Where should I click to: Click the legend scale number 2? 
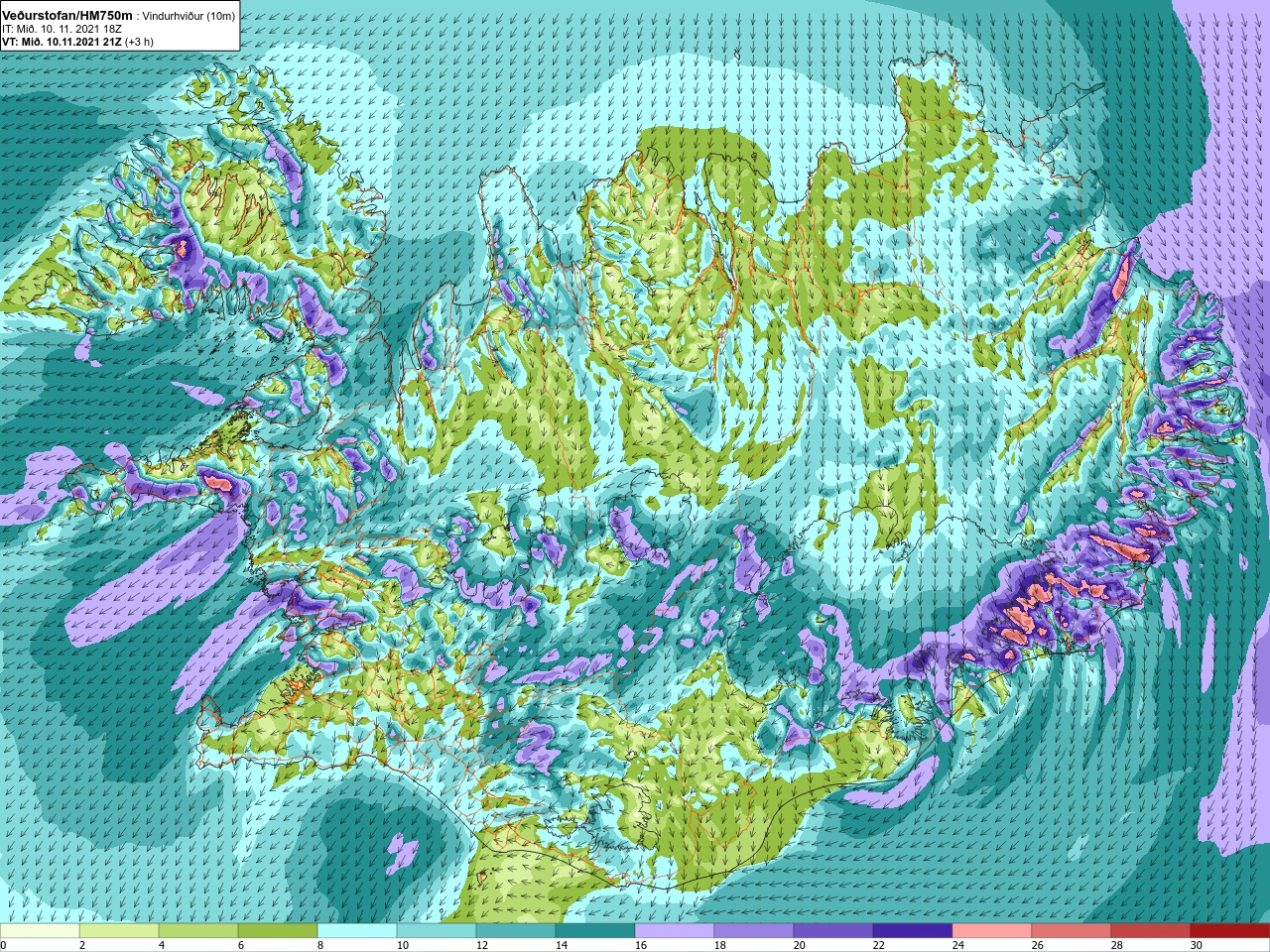tap(82, 945)
